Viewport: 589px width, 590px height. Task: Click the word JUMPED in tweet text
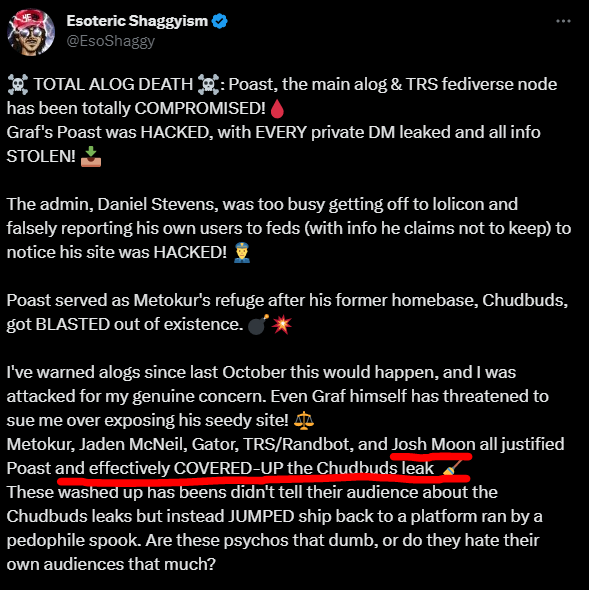(261, 517)
